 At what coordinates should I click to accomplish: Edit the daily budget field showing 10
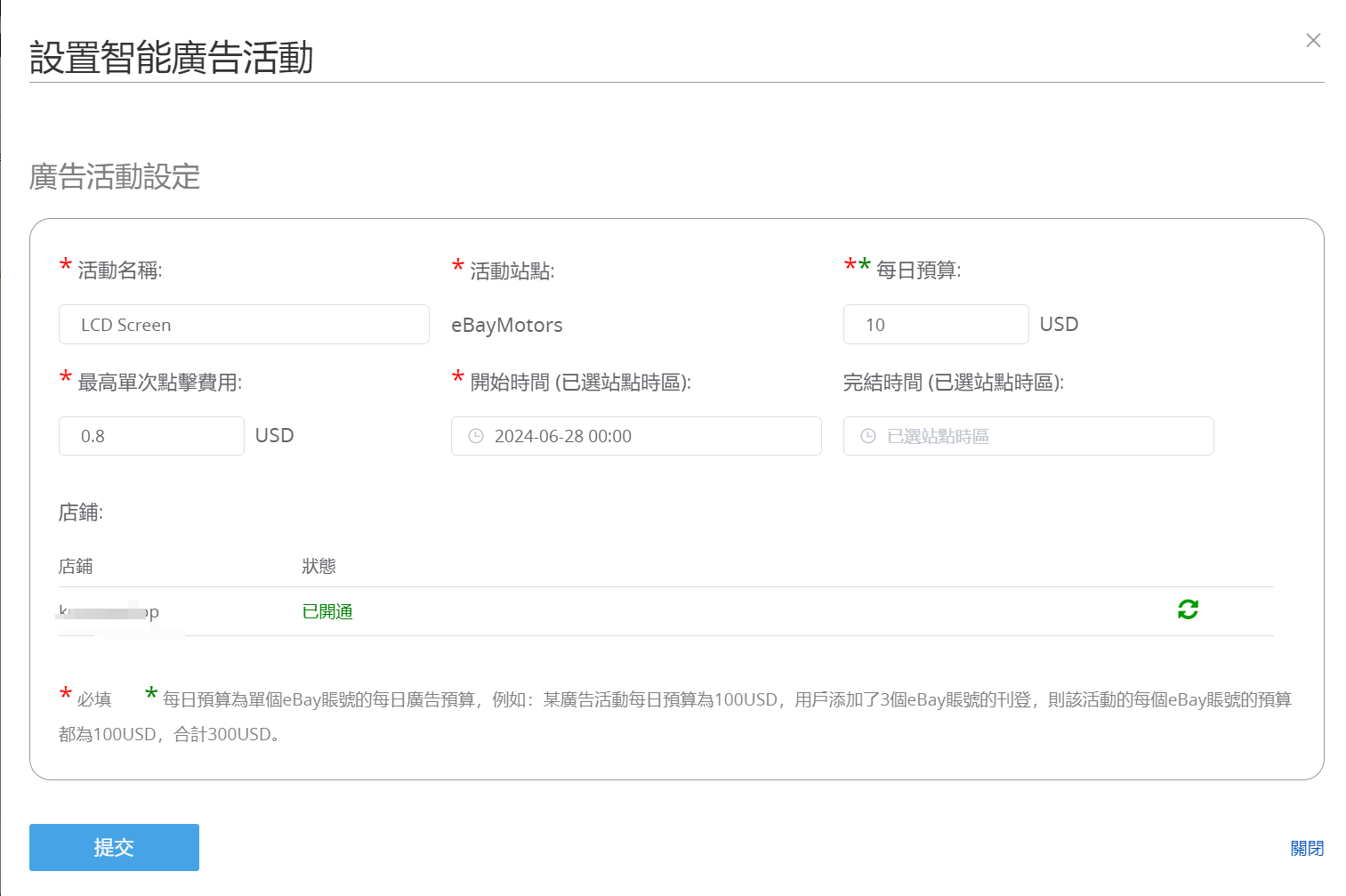[936, 325]
